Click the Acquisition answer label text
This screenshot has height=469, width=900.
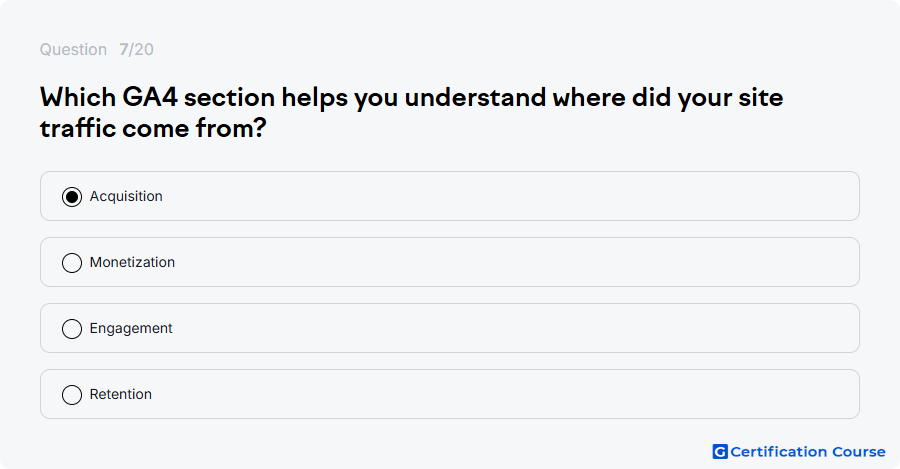pos(126,196)
